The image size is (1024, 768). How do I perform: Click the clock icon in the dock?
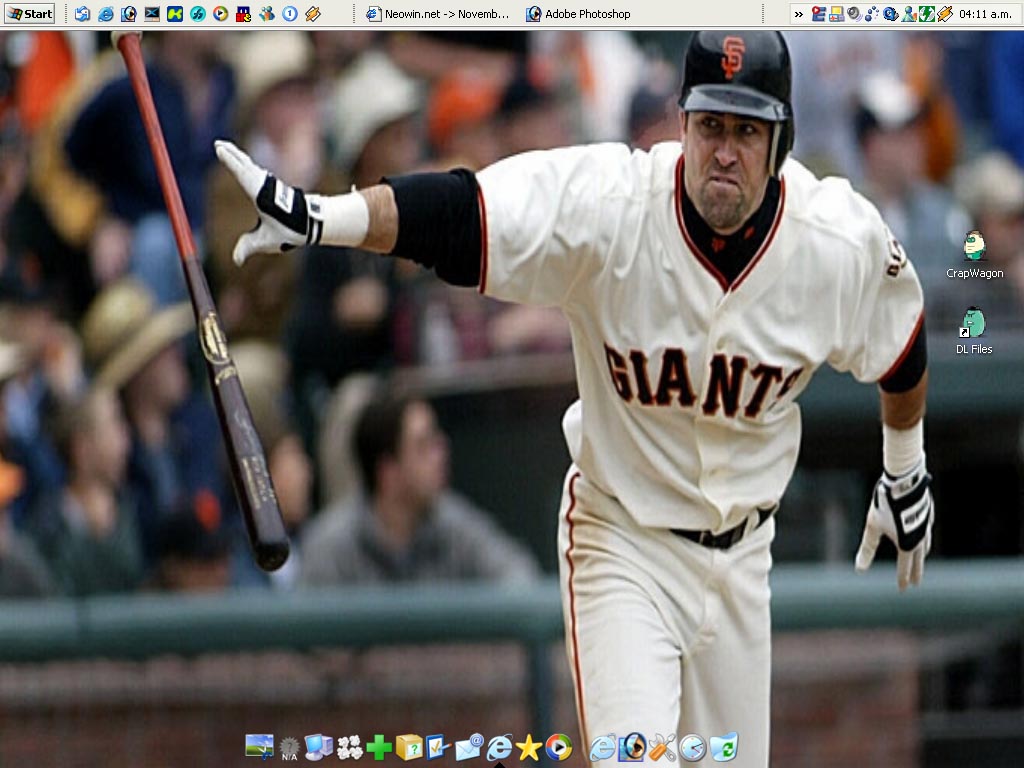tap(693, 747)
